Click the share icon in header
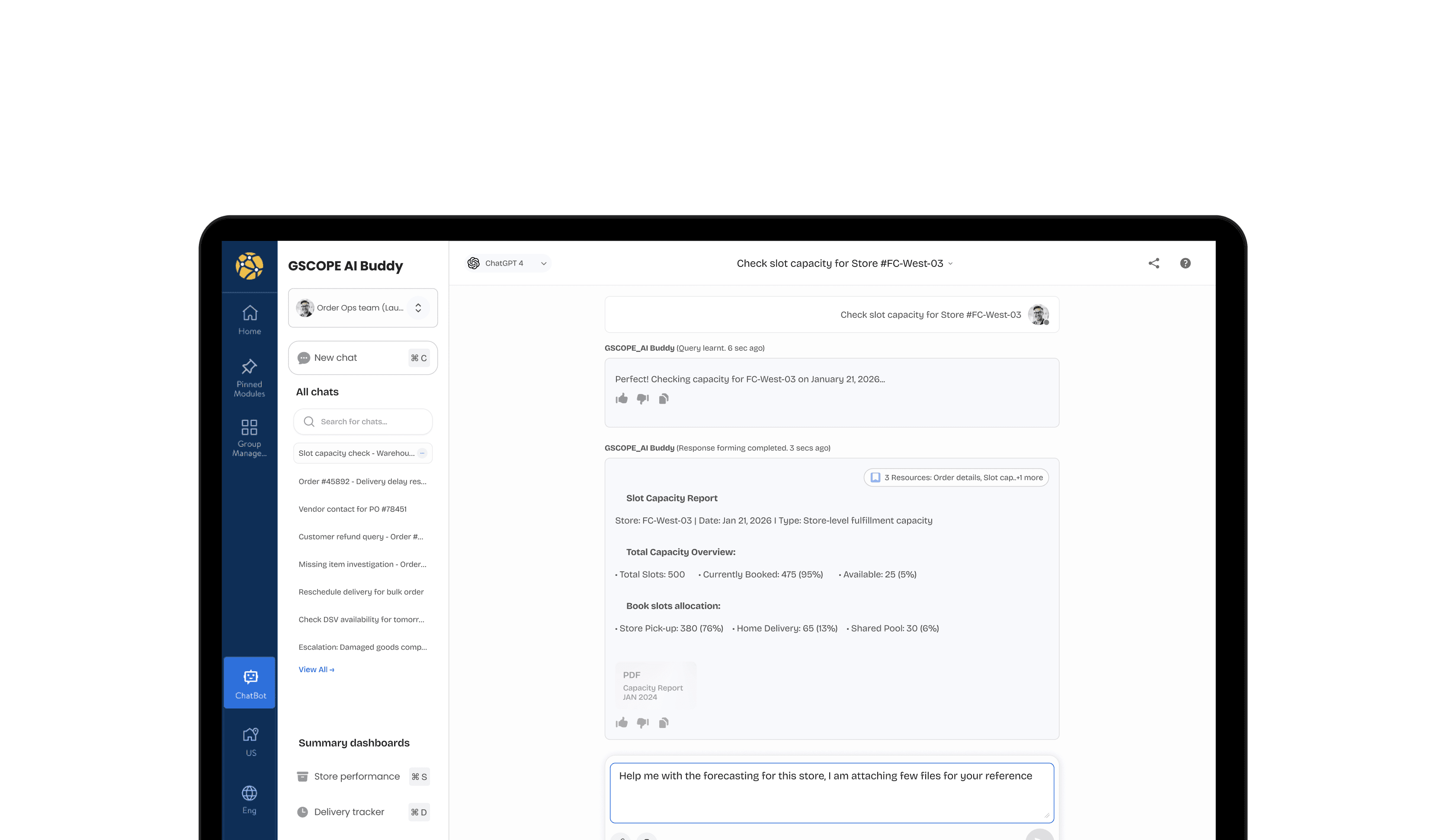The height and width of the screenshot is (840, 1443). pyautogui.click(x=1153, y=263)
